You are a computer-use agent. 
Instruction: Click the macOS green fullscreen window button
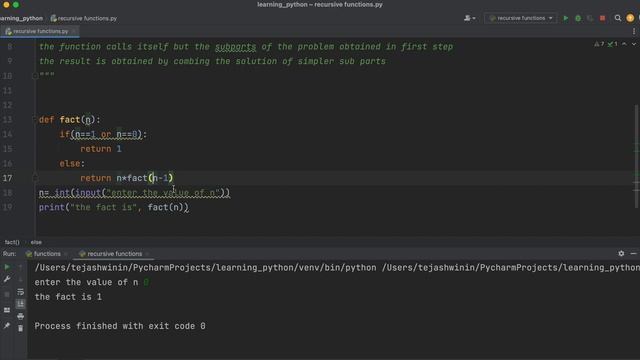(16, 4)
